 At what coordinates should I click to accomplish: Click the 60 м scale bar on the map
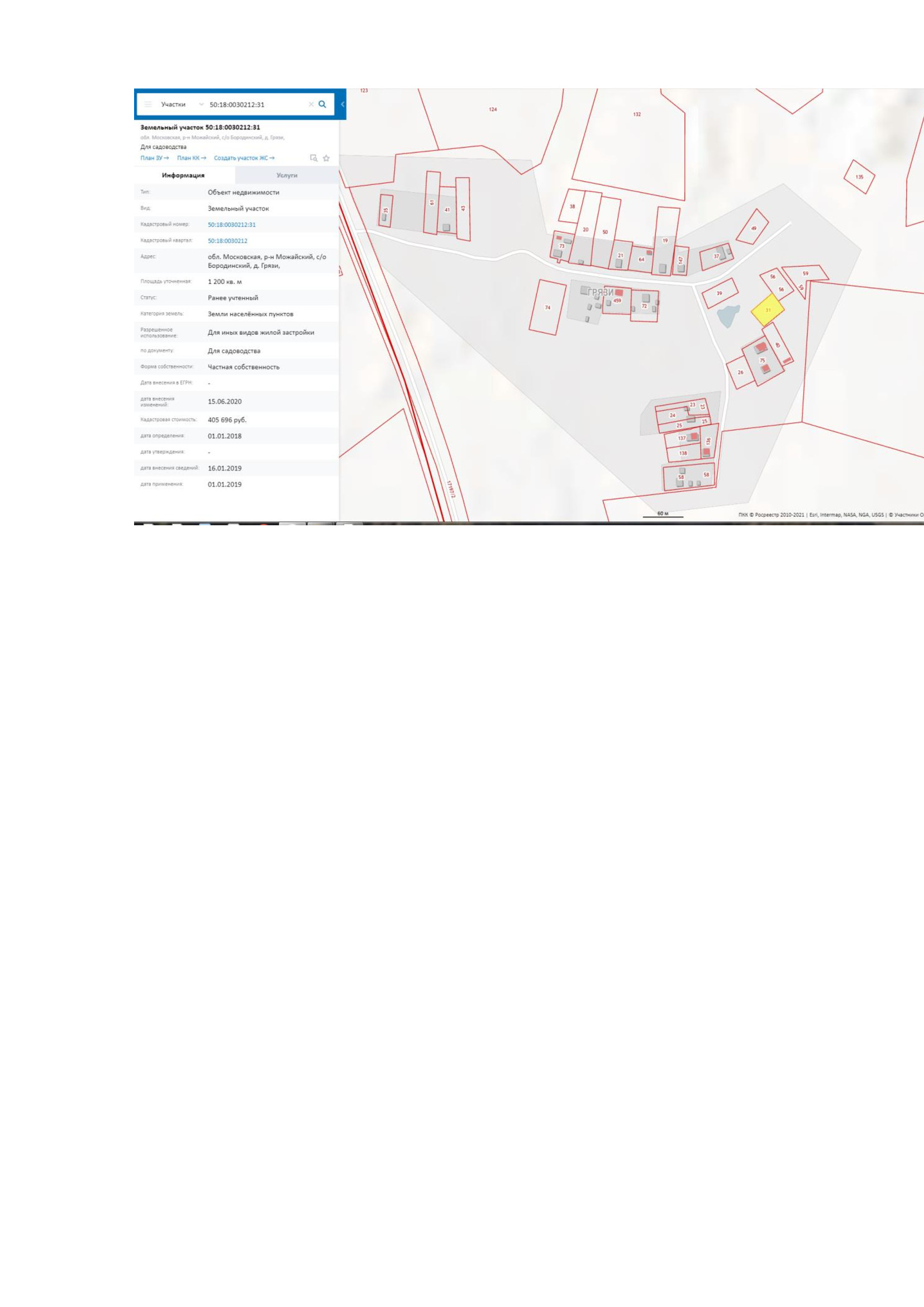pyautogui.click(x=663, y=515)
